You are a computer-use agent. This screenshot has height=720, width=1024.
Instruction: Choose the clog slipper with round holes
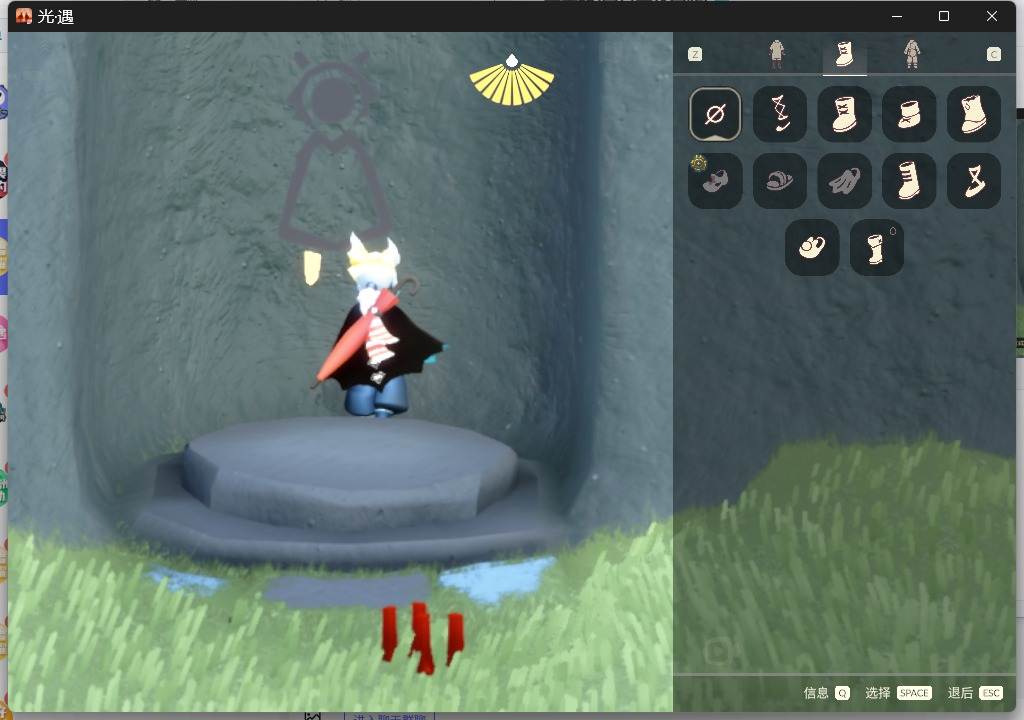pyautogui.click(x=812, y=247)
